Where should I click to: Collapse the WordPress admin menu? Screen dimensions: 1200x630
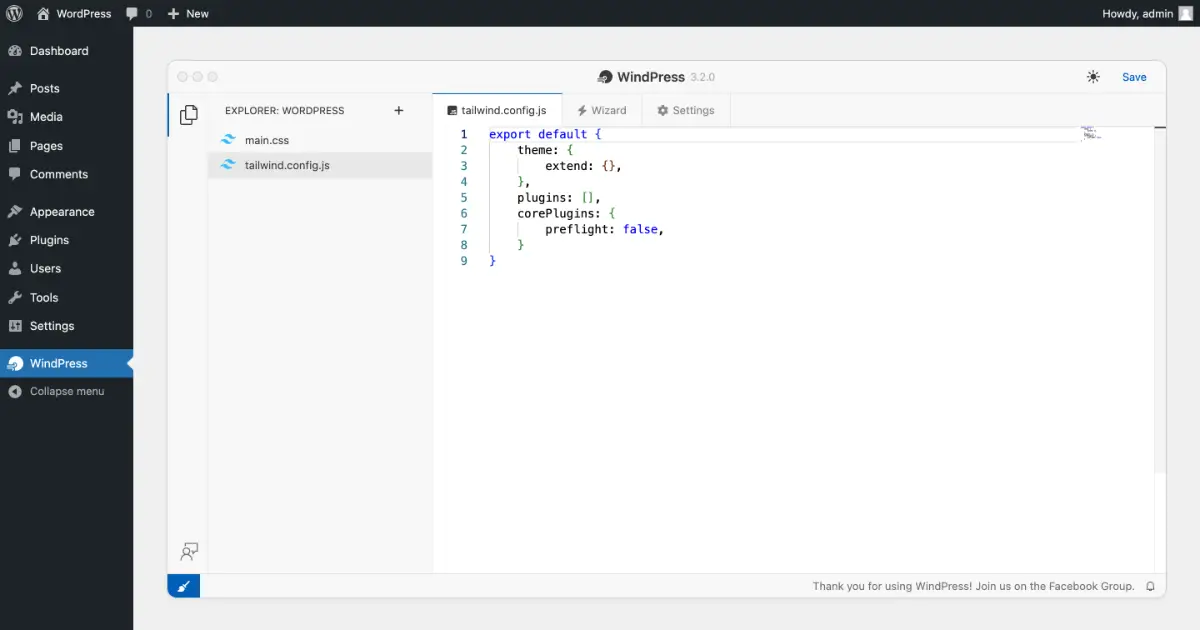pyautogui.click(x=66, y=391)
